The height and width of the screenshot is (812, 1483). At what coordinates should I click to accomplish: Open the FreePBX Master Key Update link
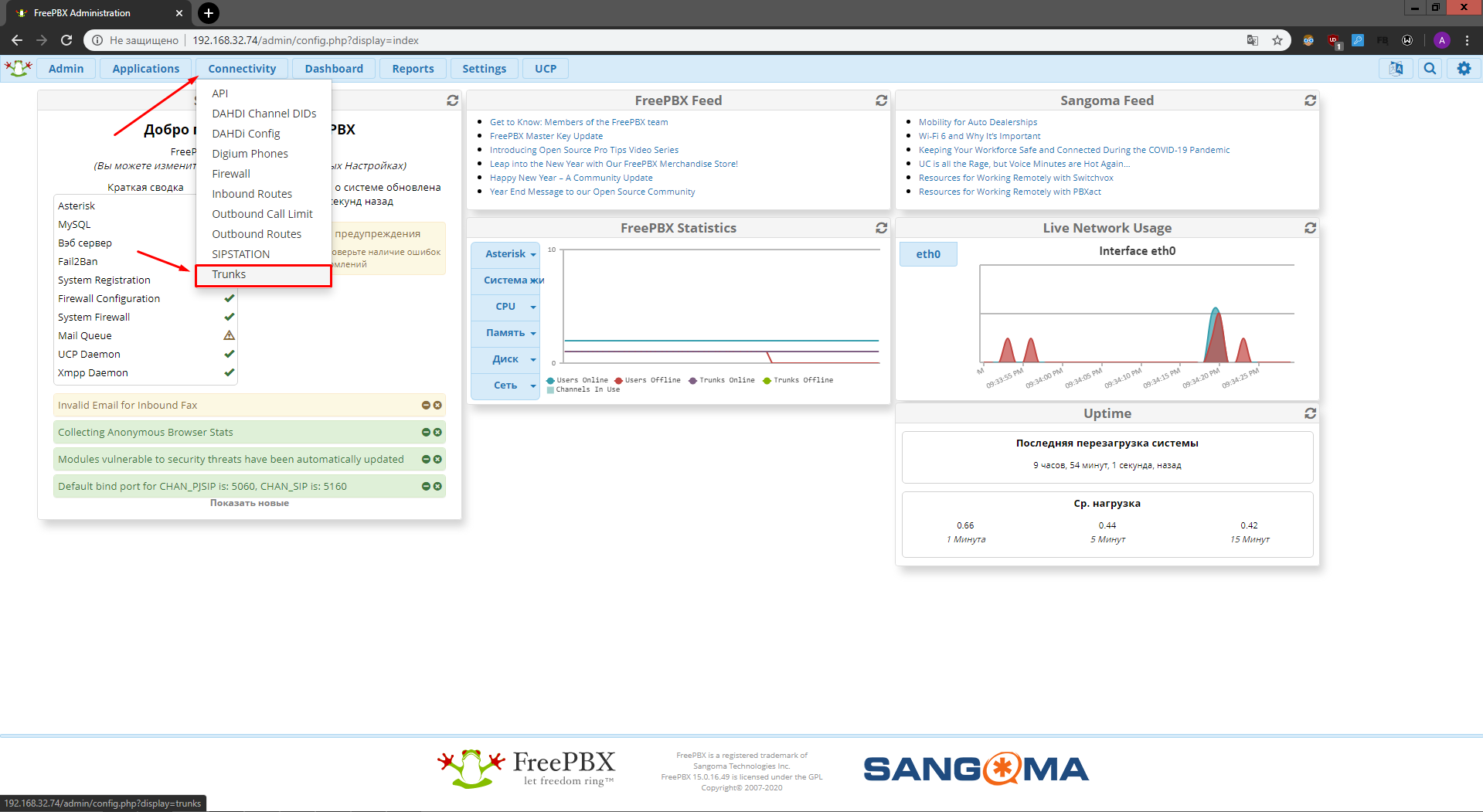(x=546, y=136)
